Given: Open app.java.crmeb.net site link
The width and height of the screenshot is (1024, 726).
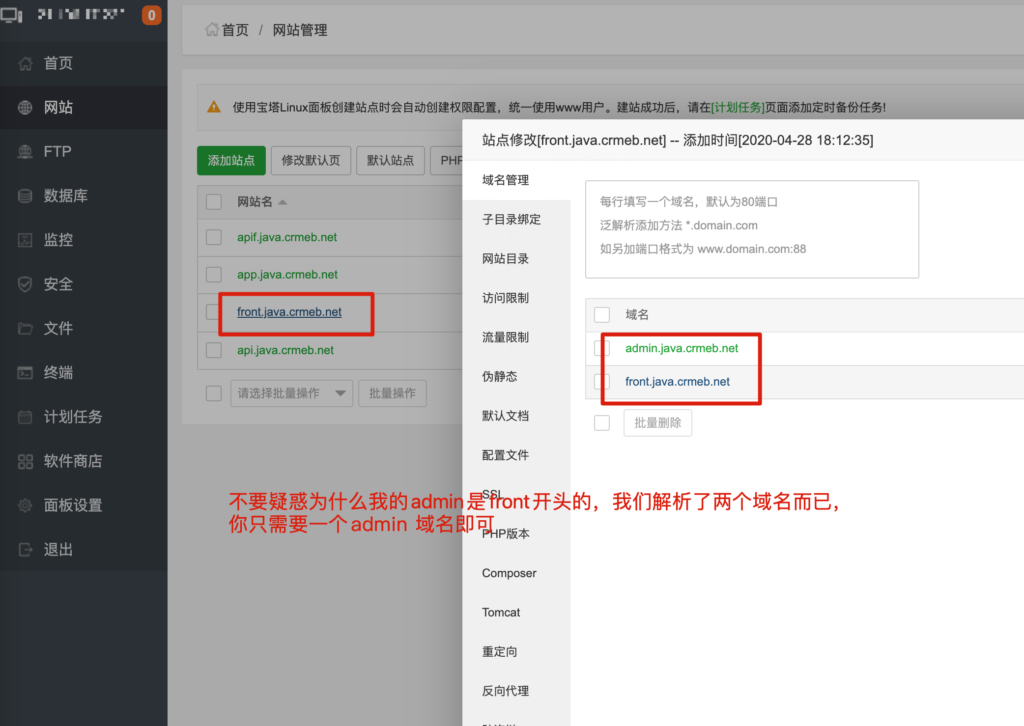Looking at the screenshot, I should click(x=287, y=274).
